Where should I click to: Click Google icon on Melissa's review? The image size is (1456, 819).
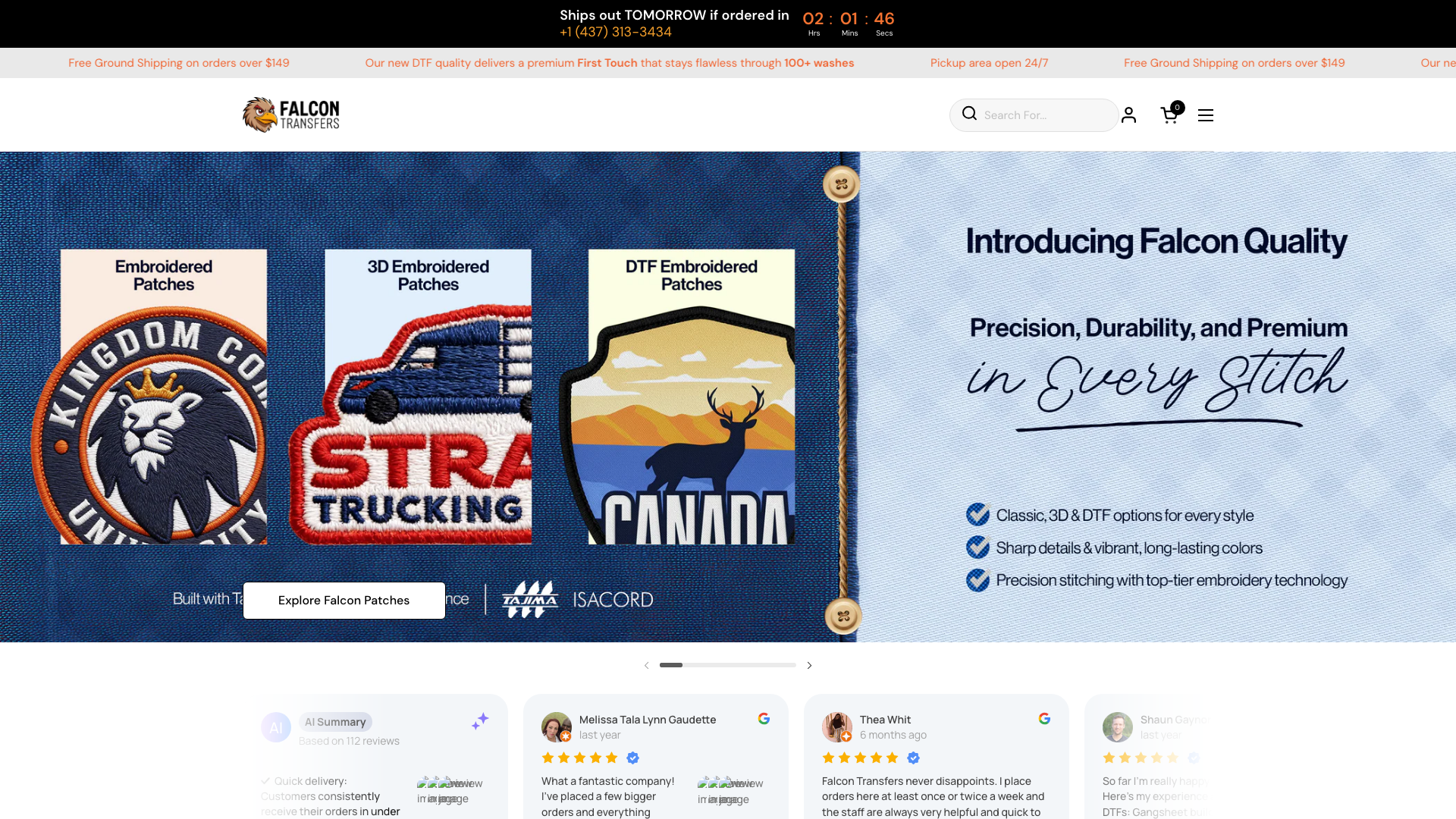pyautogui.click(x=764, y=718)
